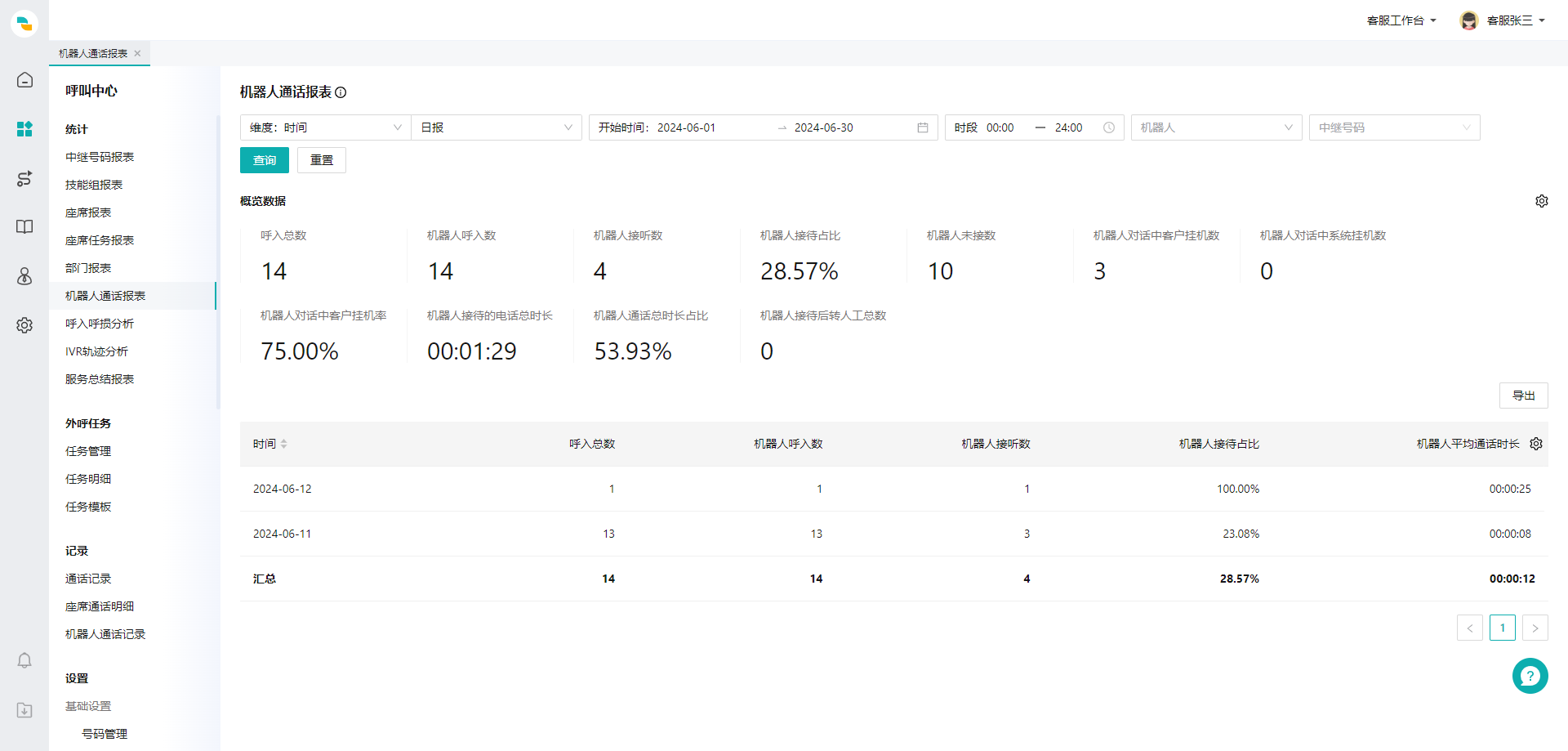Select page 1 in pagination
Viewport: 1568px width, 751px height.
[1503, 628]
